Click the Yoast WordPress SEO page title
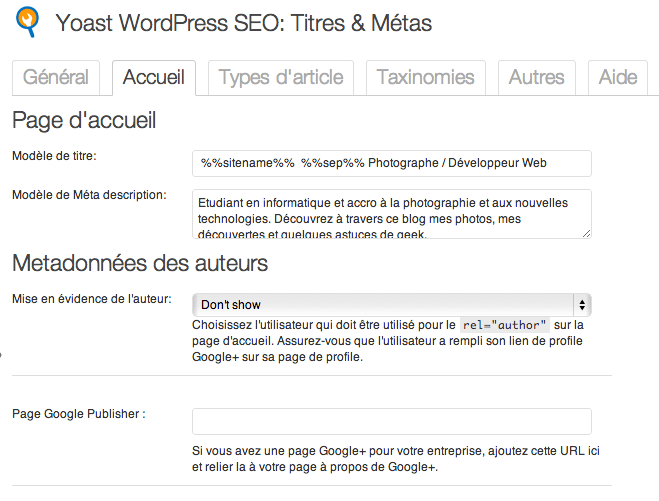This screenshot has height=501, width=659. tap(244, 23)
